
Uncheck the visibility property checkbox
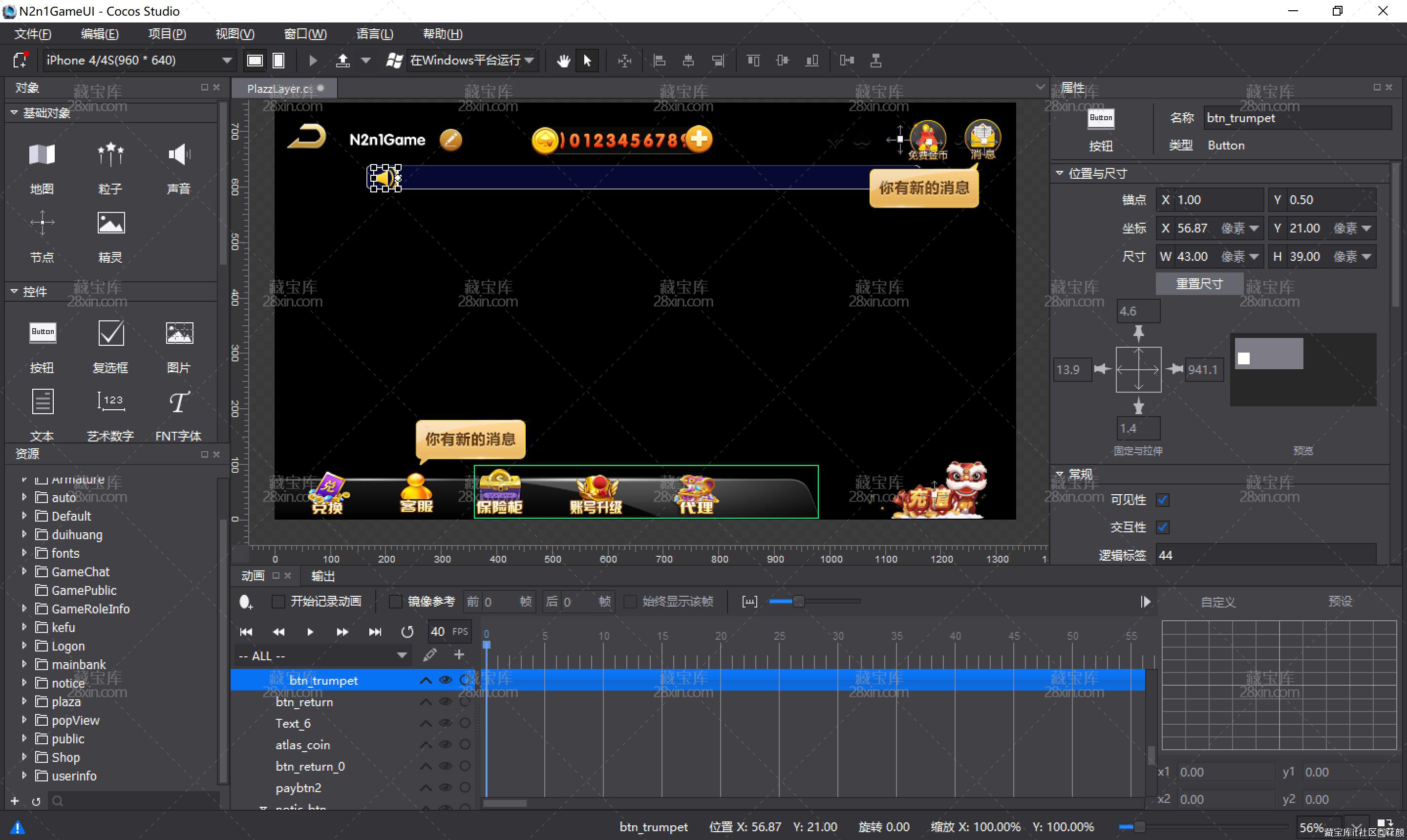1162,500
